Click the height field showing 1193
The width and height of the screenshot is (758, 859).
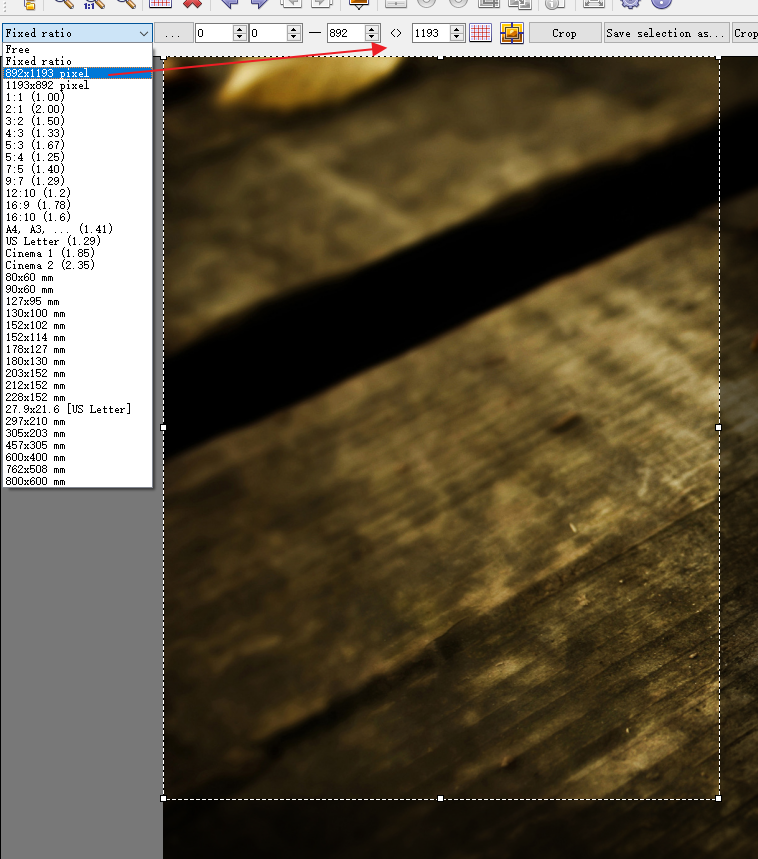click(x=431, y=33)
